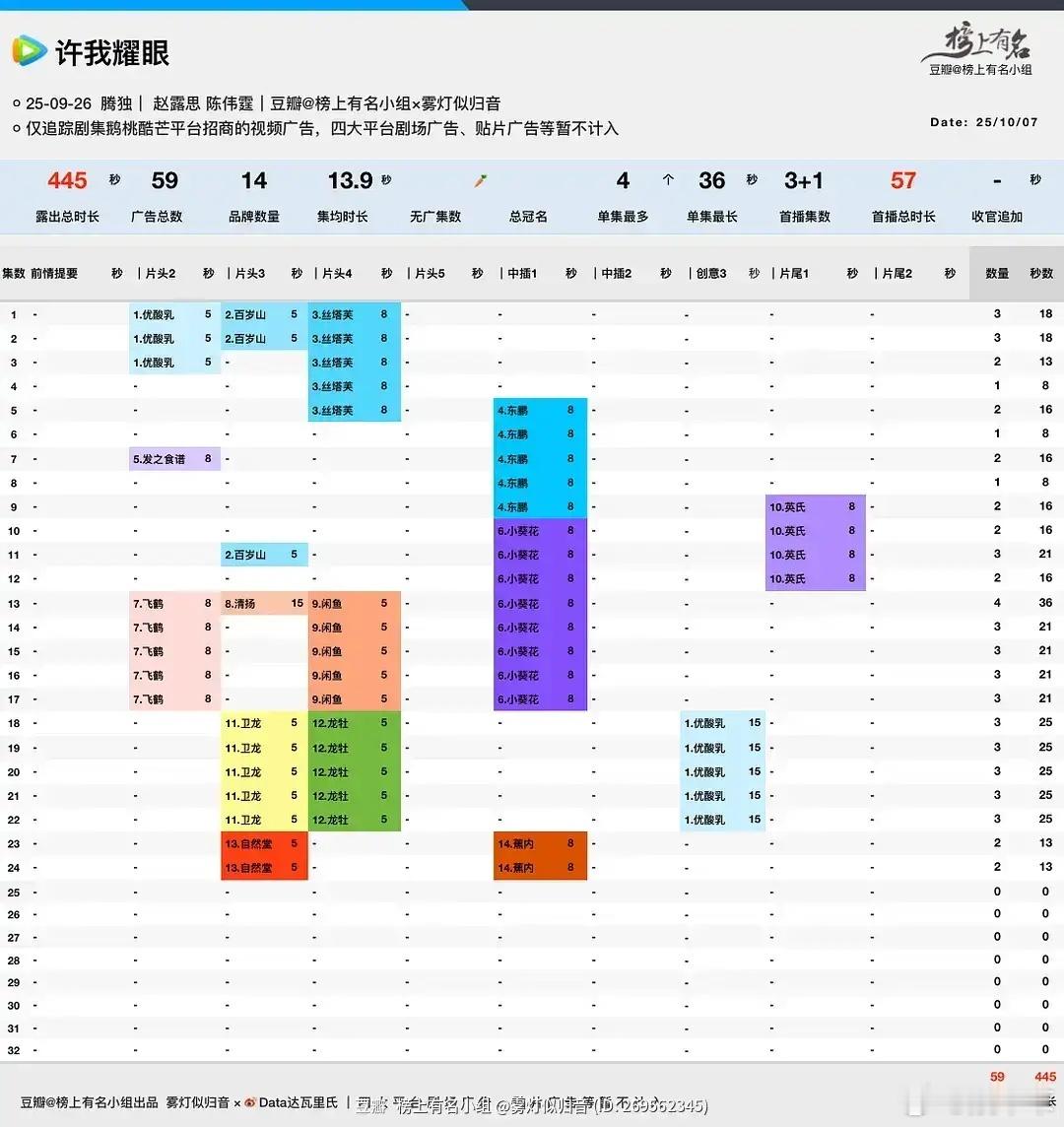This screenshot has height=1127, width=1064.
Task: Click the 9.闲鱼 cell in episode 14
Action: tap(355, 628)
